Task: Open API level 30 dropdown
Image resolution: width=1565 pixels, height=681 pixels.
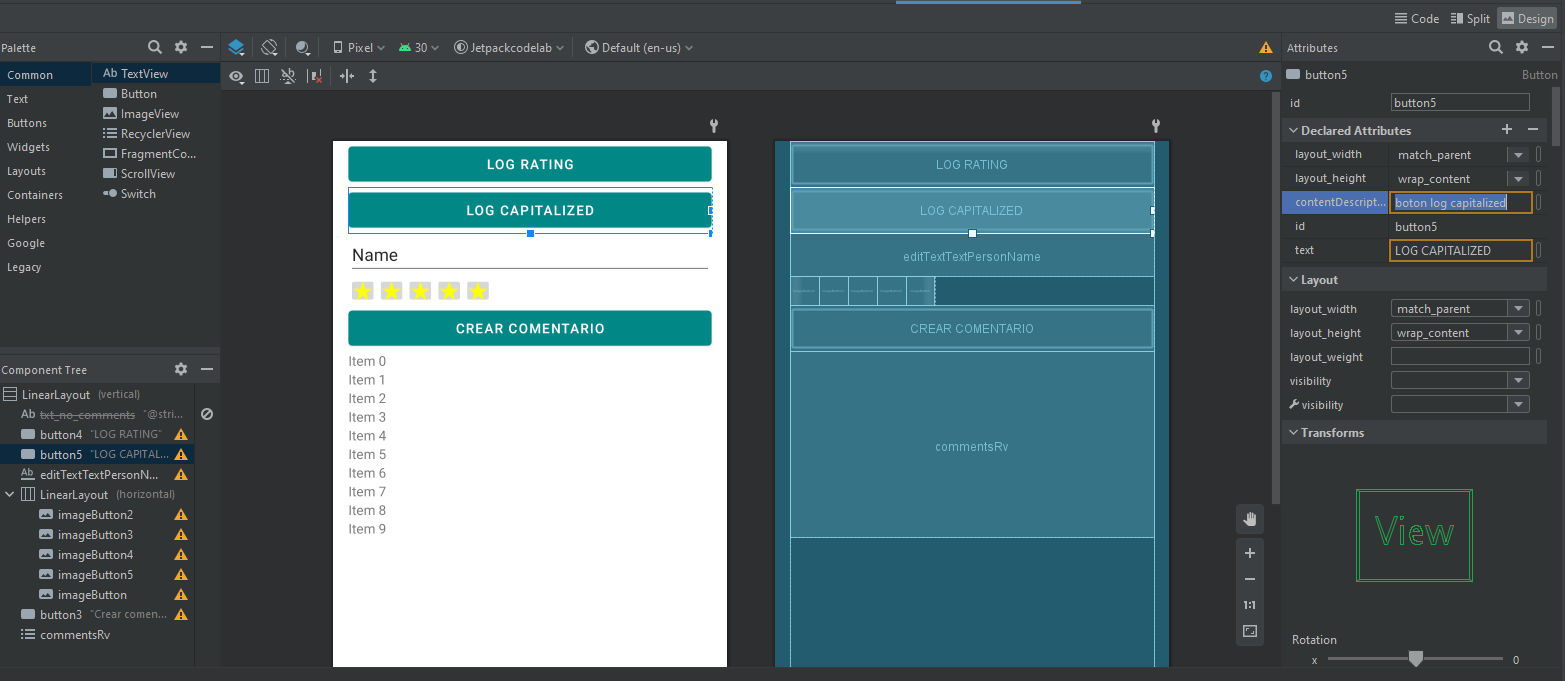Action: (419, 47)
